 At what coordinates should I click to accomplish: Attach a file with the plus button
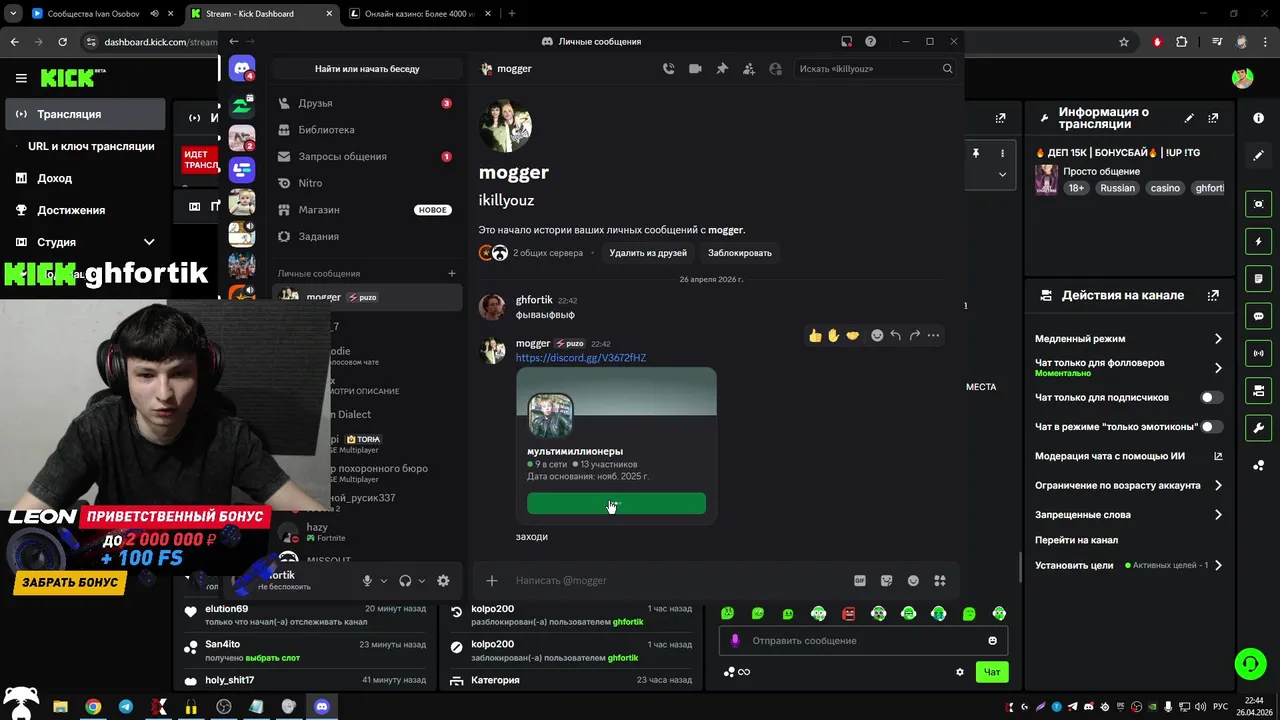point(491,581)
